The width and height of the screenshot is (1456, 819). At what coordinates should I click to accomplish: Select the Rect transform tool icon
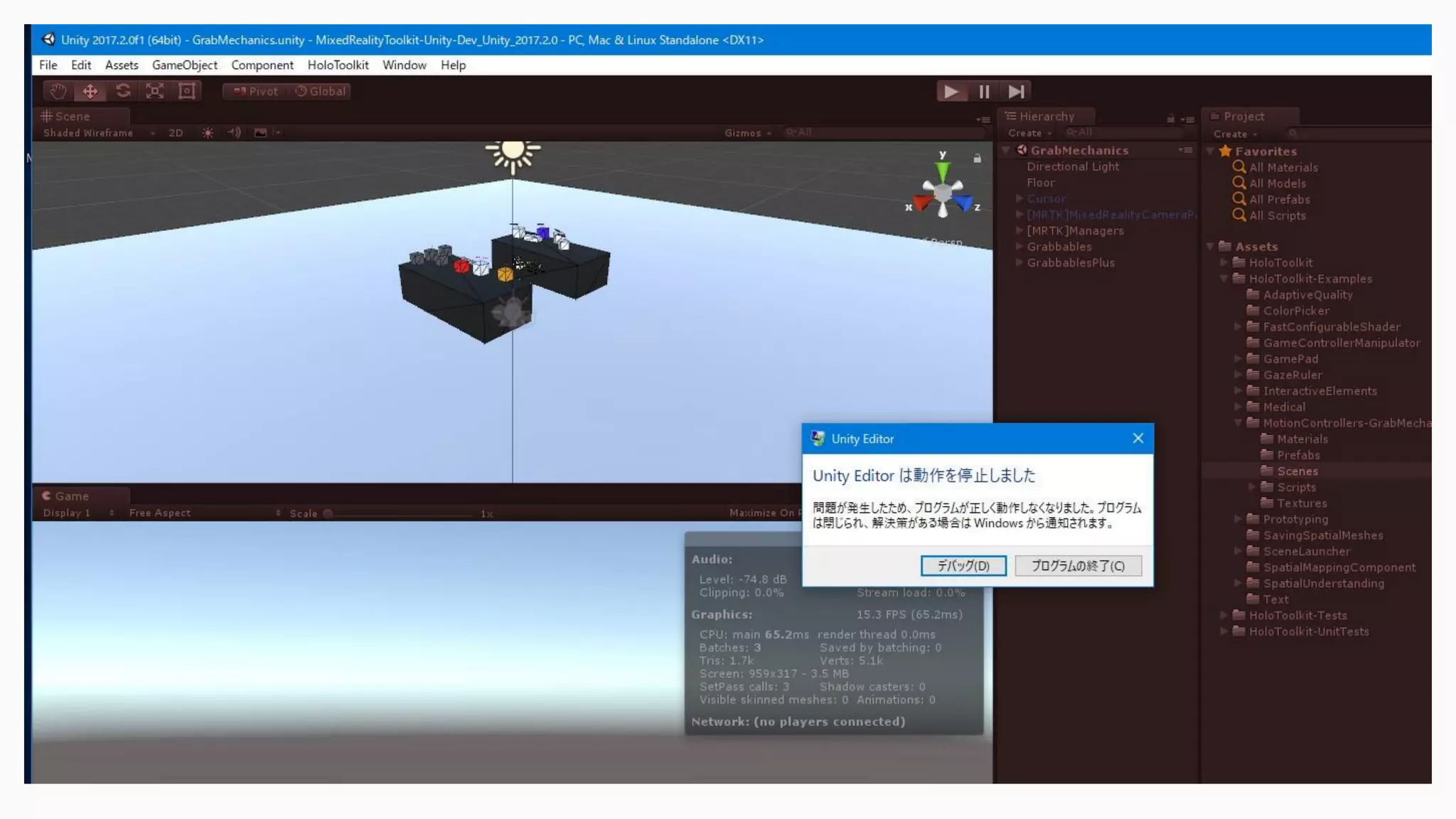187,91
